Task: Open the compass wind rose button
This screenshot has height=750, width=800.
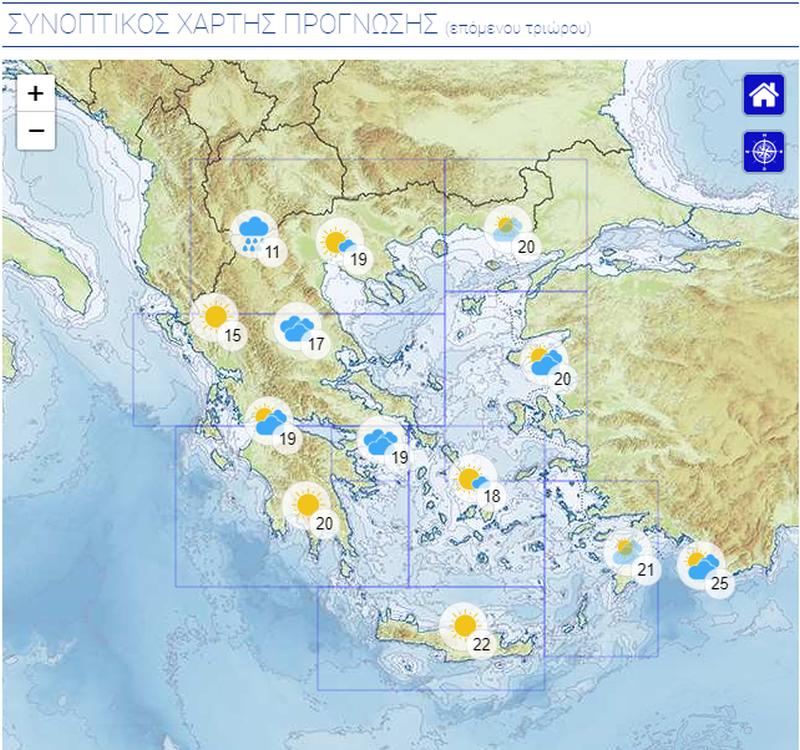Action: point(764,152)
